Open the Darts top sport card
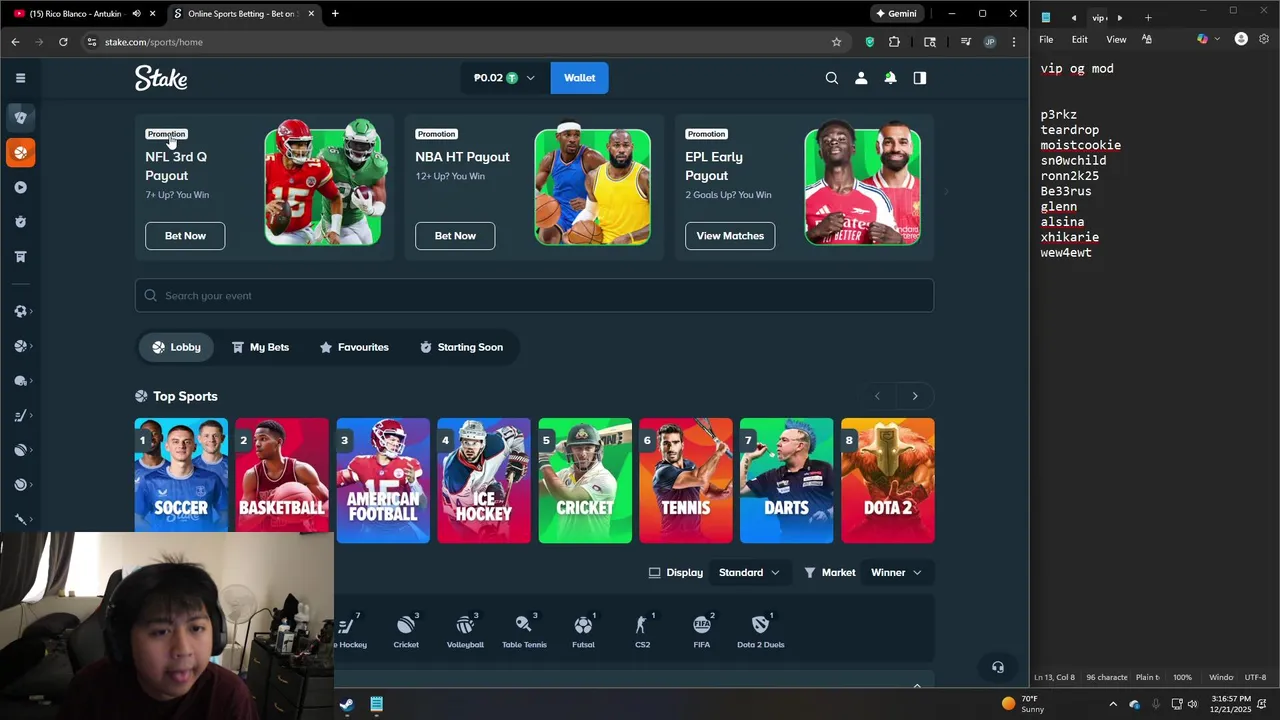 click(x=787, y=481)
